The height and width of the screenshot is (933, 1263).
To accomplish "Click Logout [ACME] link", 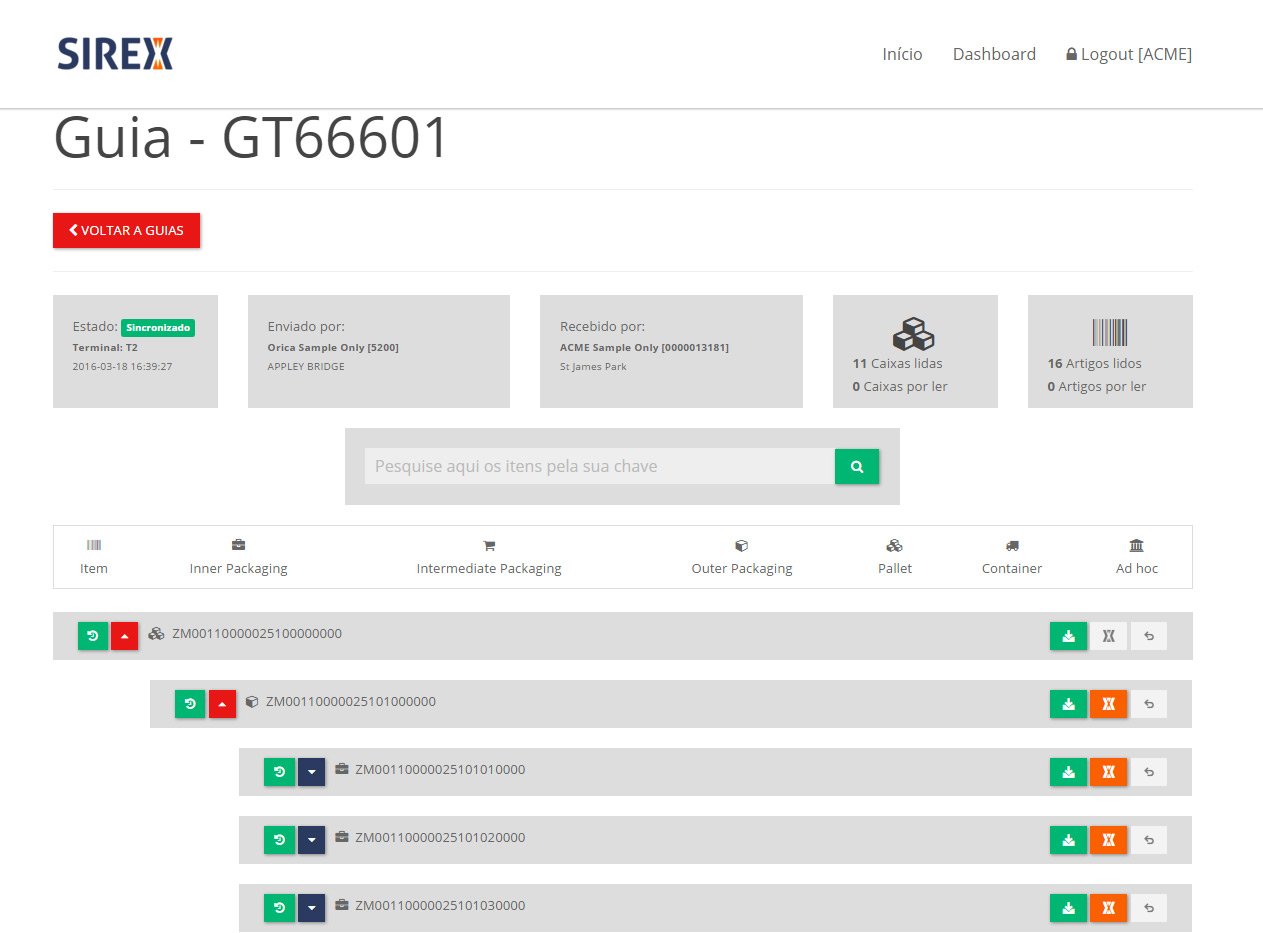I will pyautogui.click(x=1129, y=54).
